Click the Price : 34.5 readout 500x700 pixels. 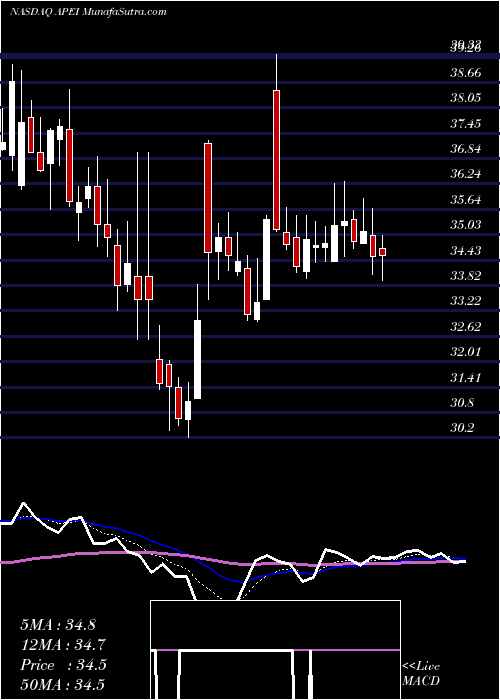coord(63,665)
